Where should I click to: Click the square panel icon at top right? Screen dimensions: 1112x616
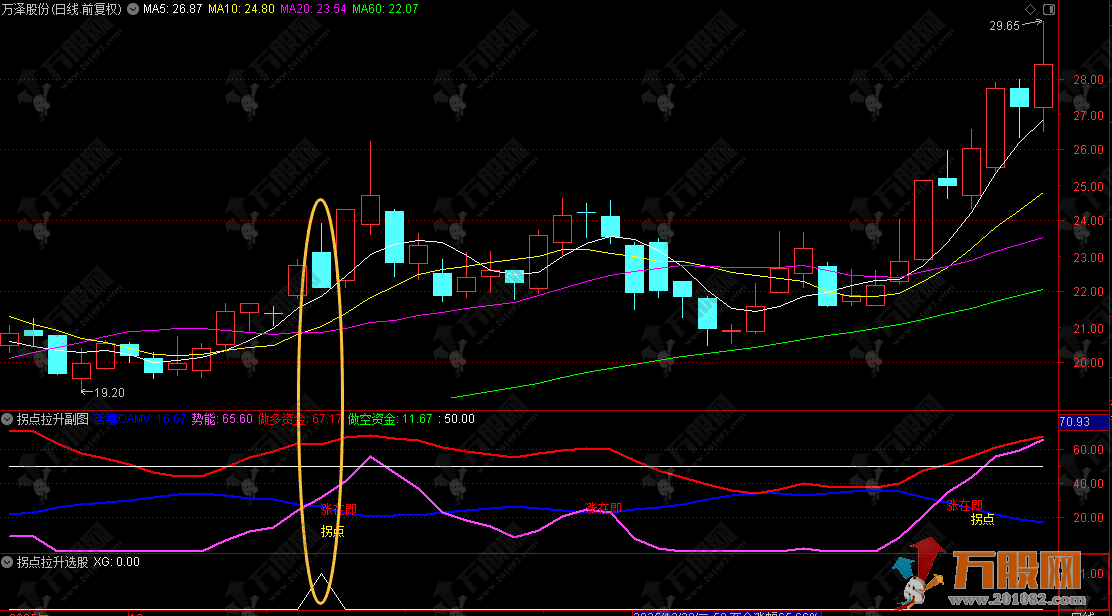click(1047, 9)
